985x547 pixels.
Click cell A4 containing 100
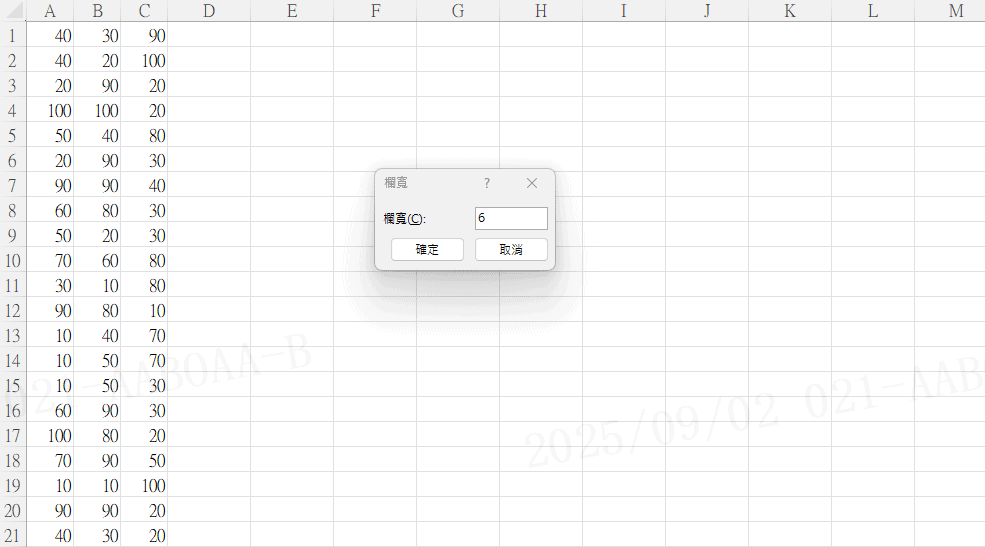(x=50, y=110)
